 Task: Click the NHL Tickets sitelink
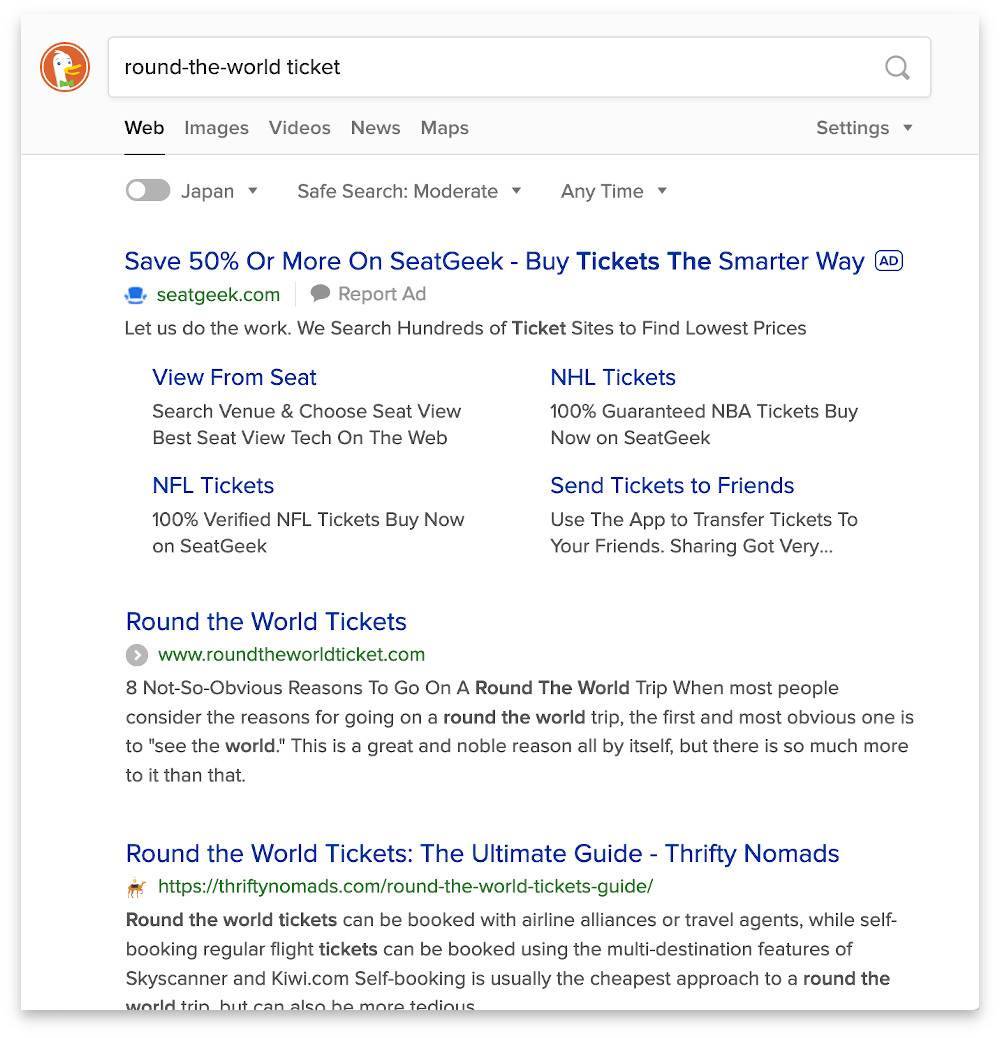coord(613,377)
